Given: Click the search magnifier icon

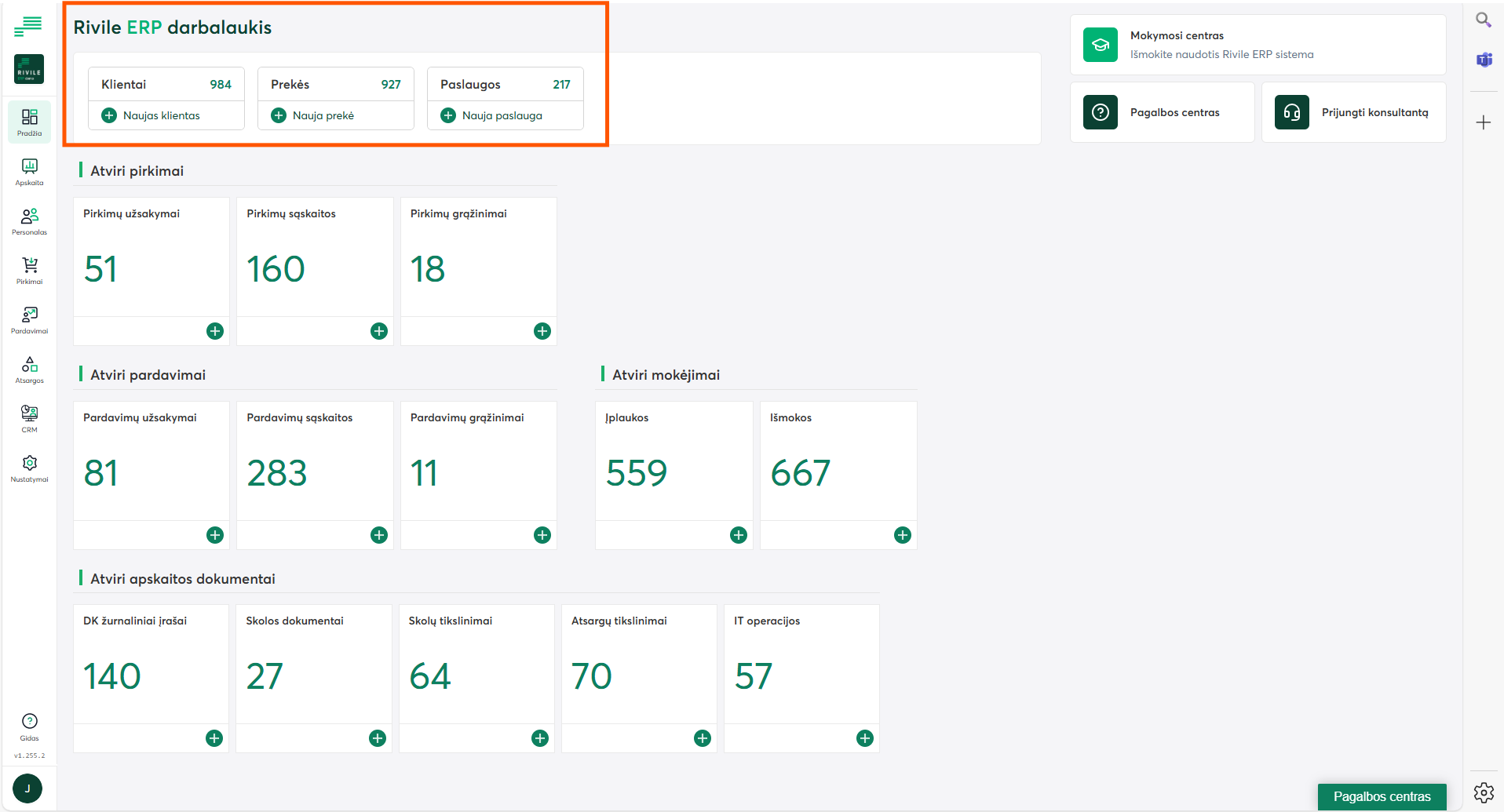Looking at the screenshot, I should [x=1483, y=20].
